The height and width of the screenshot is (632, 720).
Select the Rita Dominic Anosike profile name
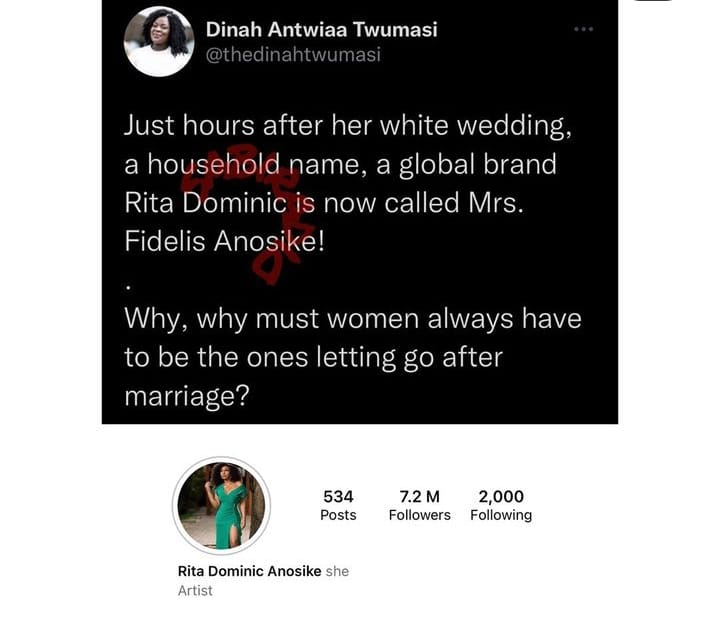tap(249, 571)
